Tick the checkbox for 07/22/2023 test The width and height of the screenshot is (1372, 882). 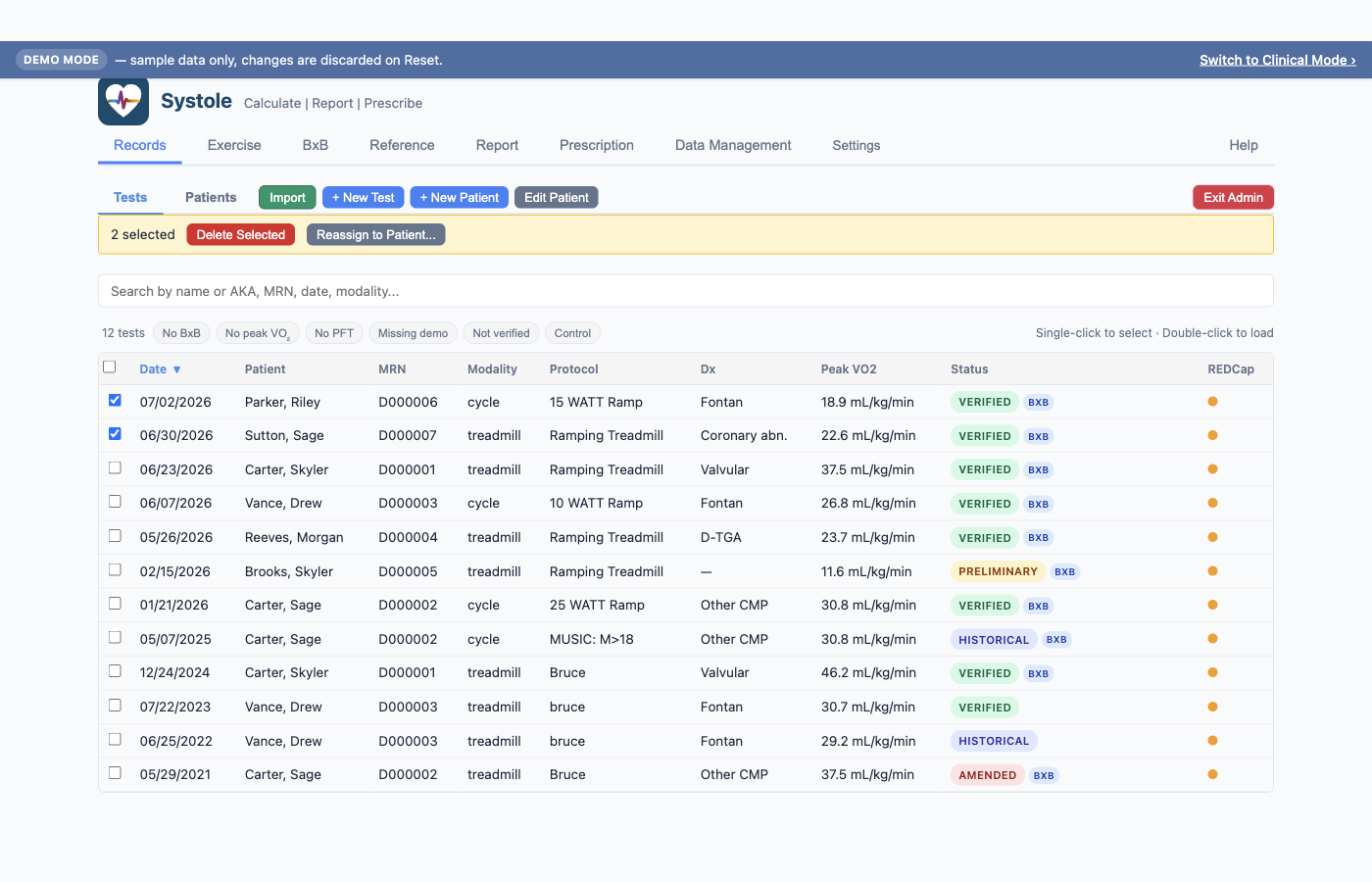coord(115,706)
